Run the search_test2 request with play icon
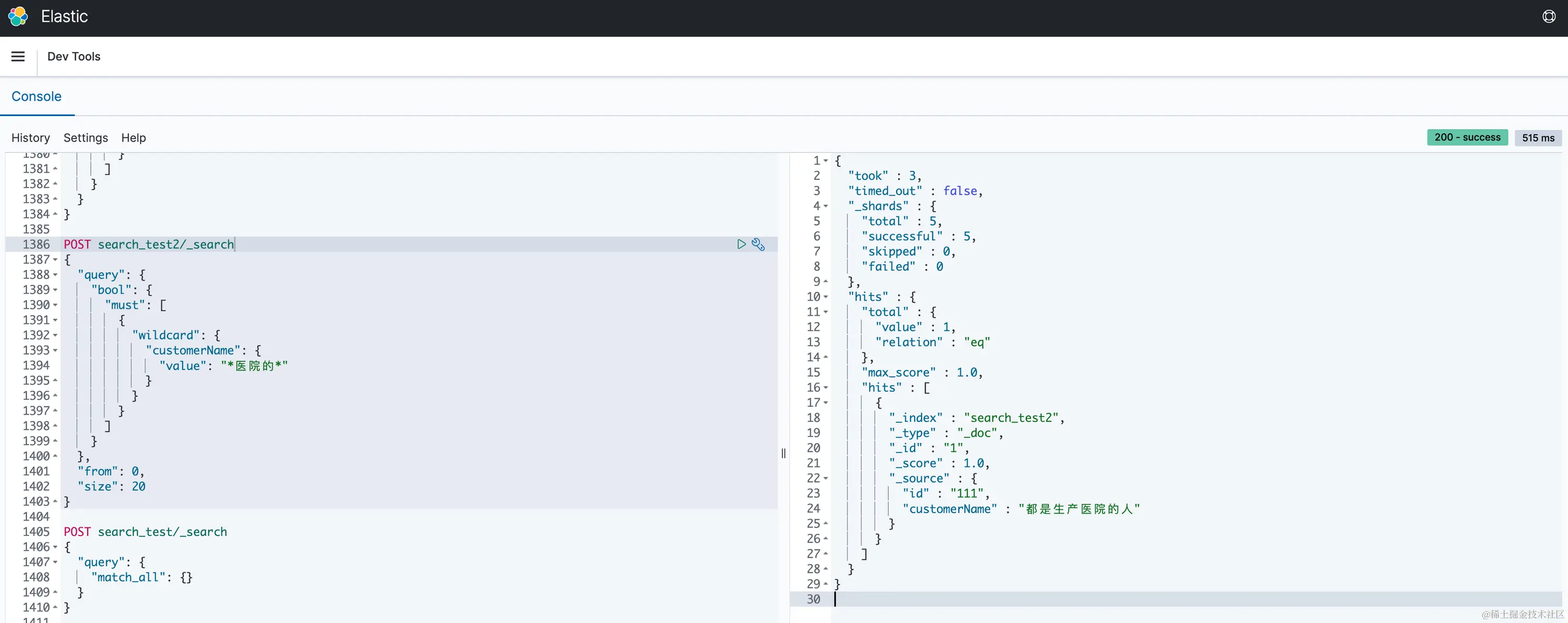Screen dimensions: 1568x623 coord(741,244)
